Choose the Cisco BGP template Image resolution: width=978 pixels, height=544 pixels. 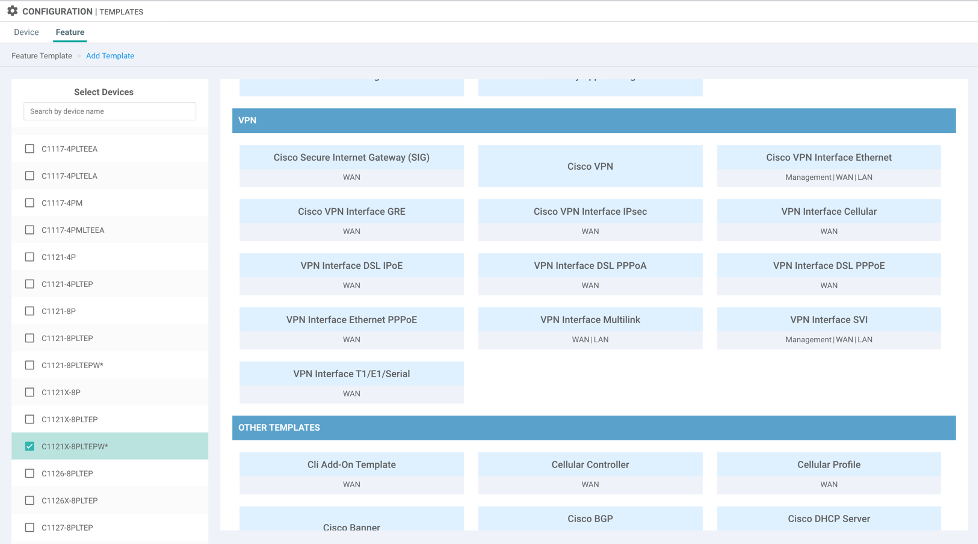pos(590,519)
